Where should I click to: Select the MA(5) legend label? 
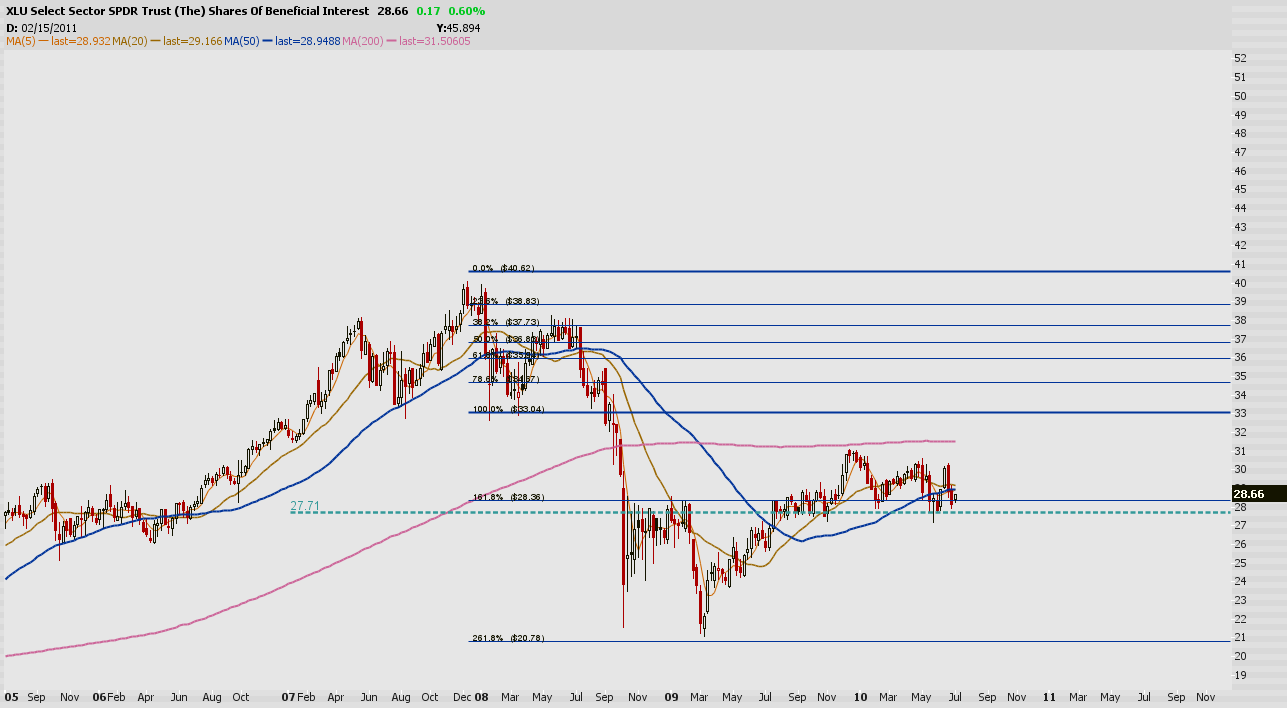[x=21, y=41]
